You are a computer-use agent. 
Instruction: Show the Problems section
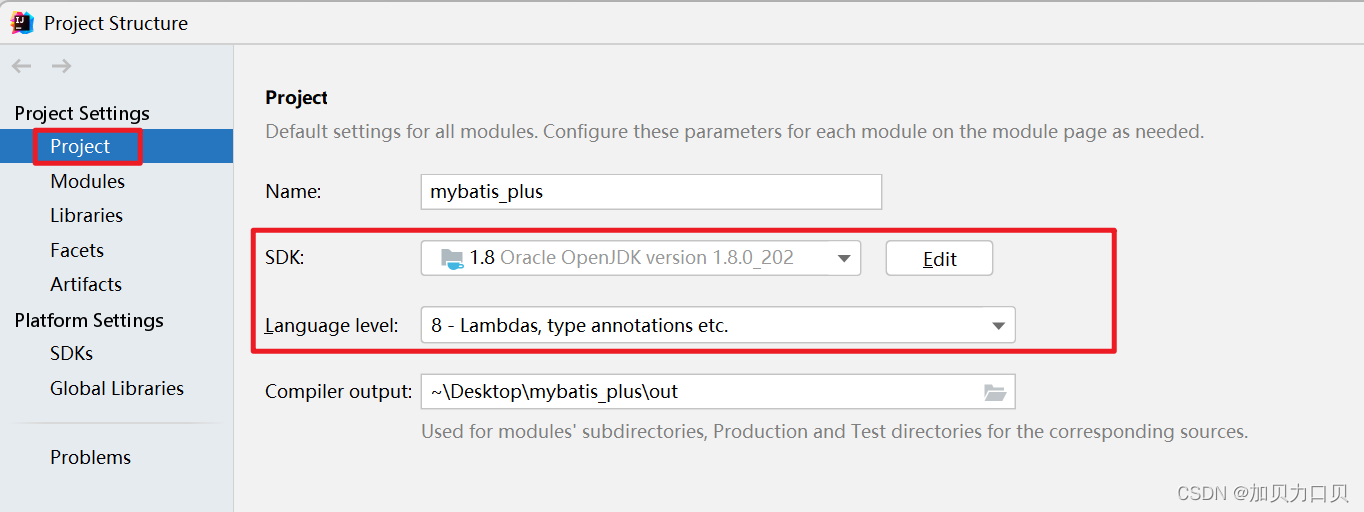pyautogui.click(x=90, y=457)
